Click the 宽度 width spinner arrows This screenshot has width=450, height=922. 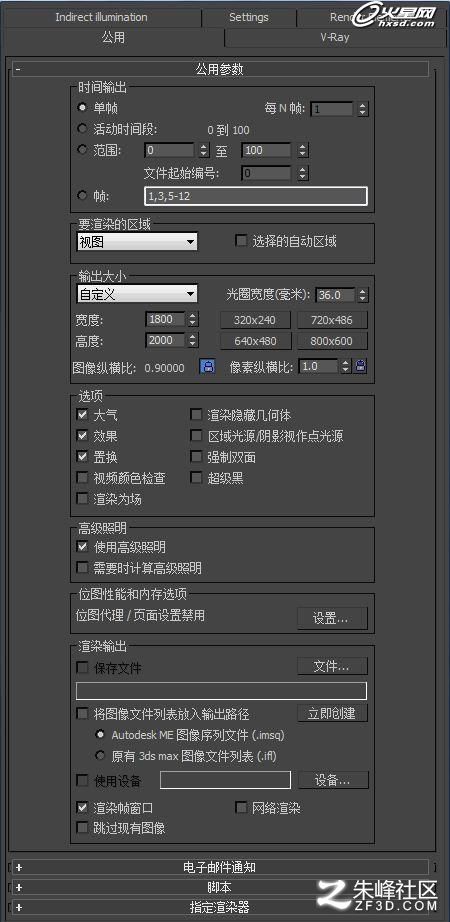(193, 319)
